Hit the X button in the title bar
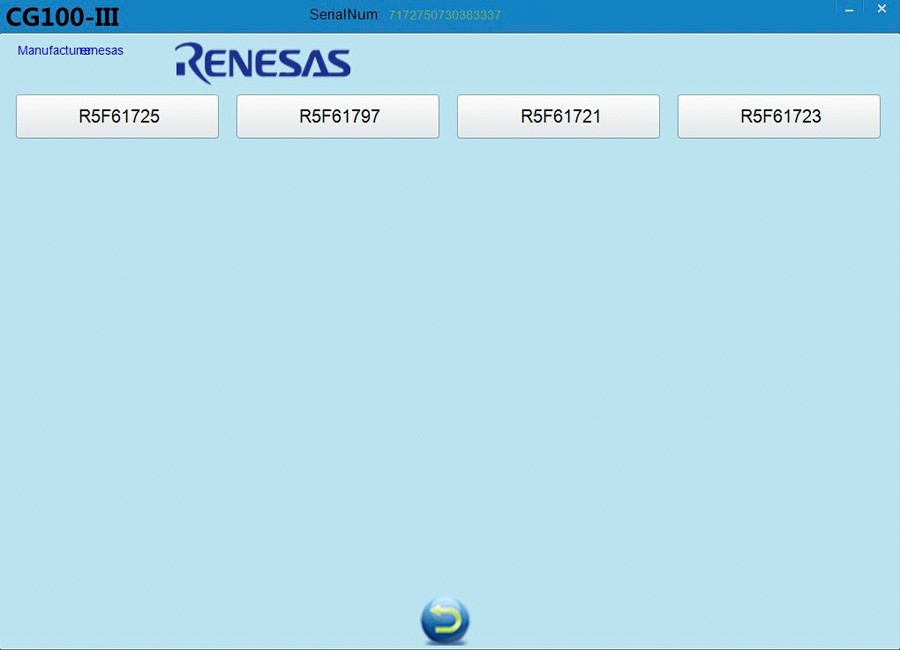The width and height of the screenshot is (900, 650). (881, 9)
